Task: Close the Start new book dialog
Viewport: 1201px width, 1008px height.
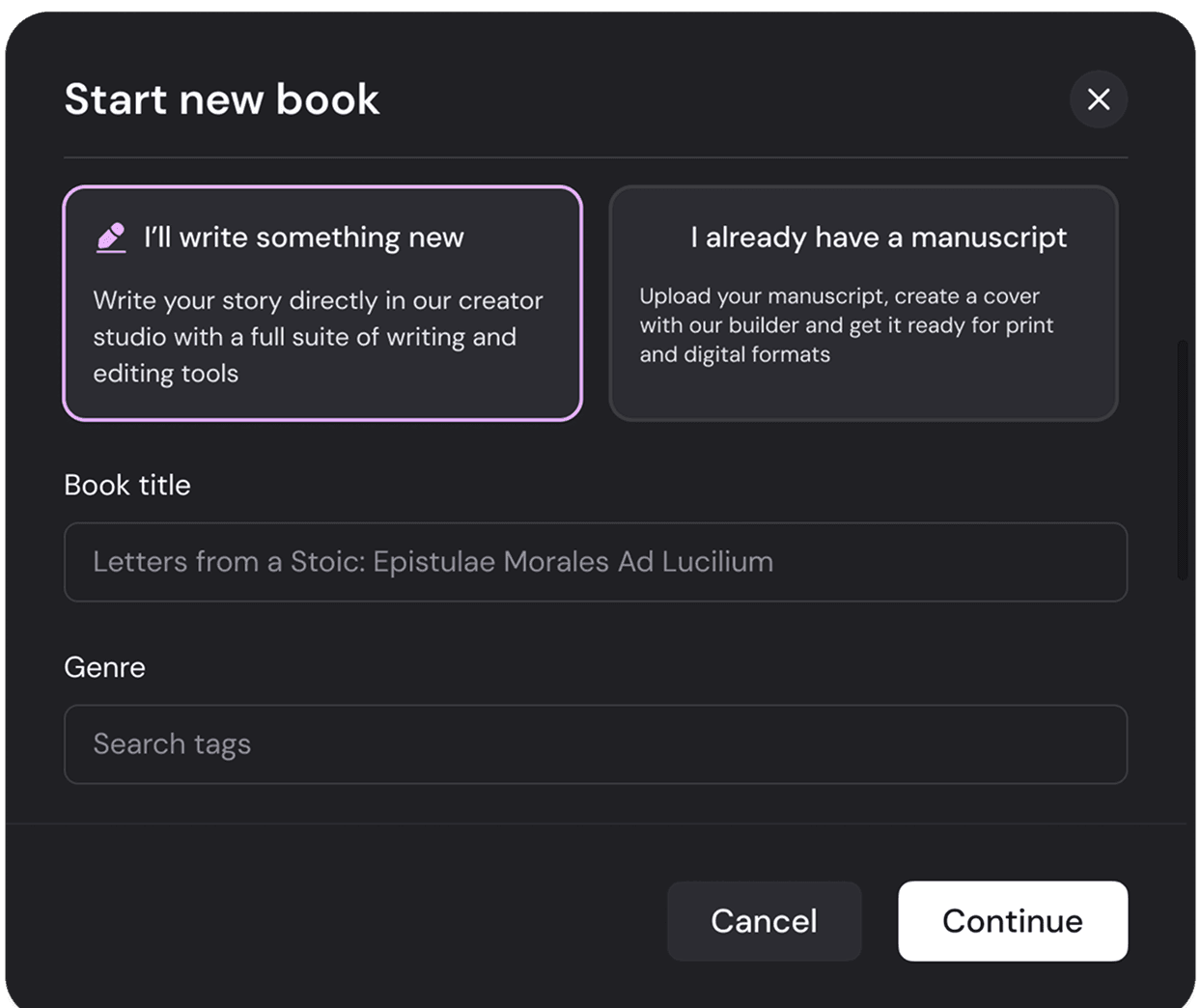Action: [x=1098, y=99]
